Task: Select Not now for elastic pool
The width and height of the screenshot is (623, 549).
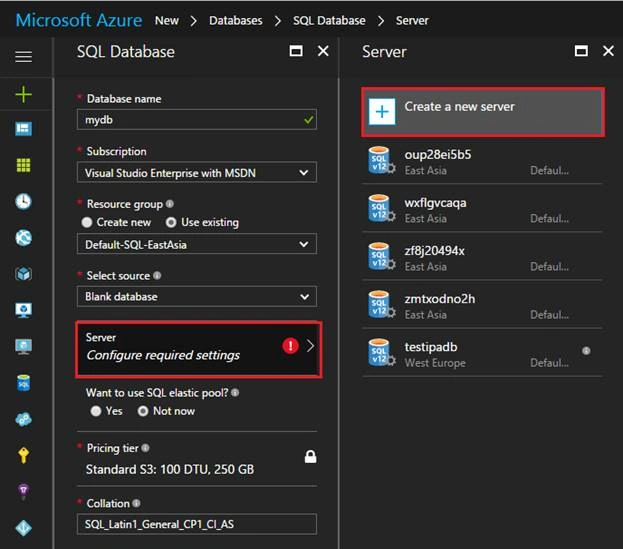Action: point(143,411)
